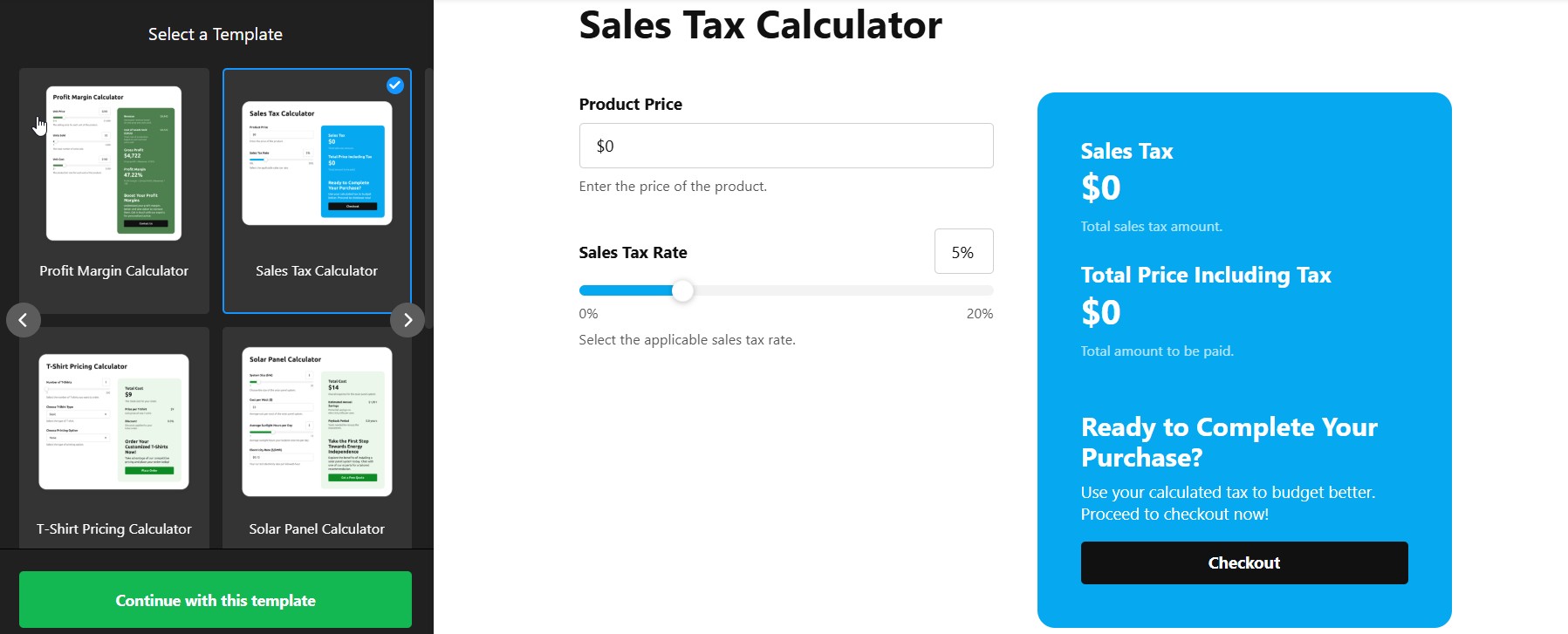Click the Sales Tax Calculator label text
1568x634 pixels.
tap(317, 271)
